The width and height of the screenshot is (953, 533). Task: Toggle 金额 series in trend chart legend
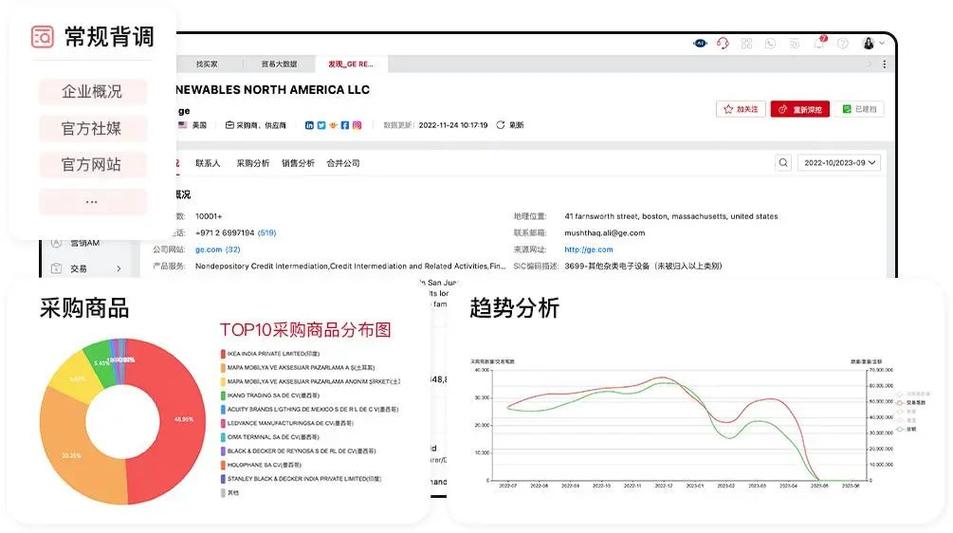(x=906, y=429)
